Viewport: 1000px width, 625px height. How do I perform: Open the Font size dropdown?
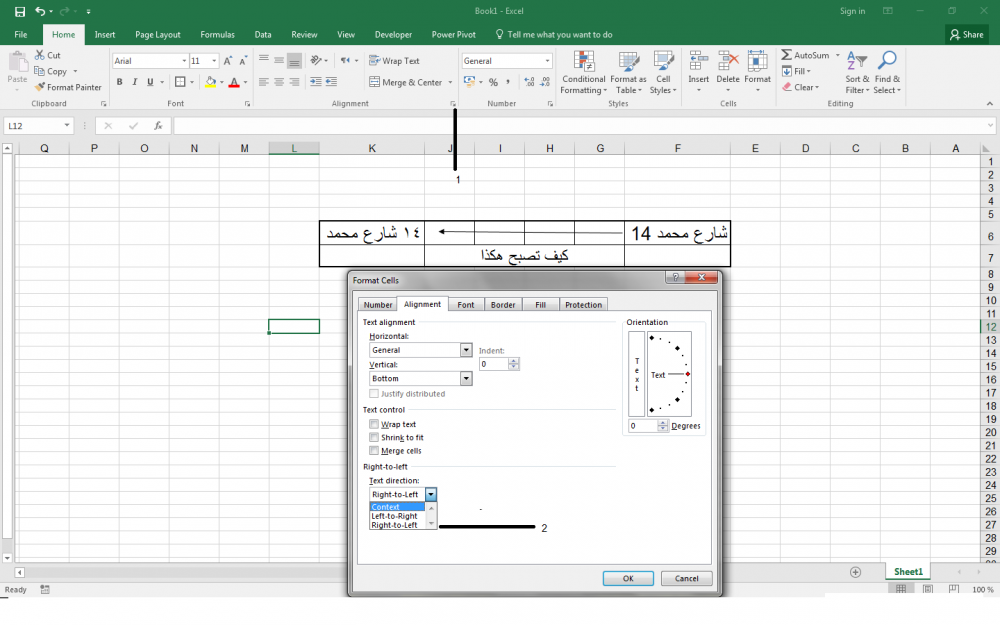(214, 61)
